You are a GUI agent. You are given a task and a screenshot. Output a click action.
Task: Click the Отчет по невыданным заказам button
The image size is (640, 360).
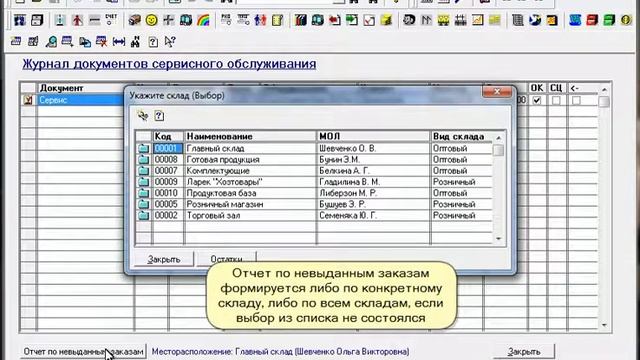[x=83, y=351]
